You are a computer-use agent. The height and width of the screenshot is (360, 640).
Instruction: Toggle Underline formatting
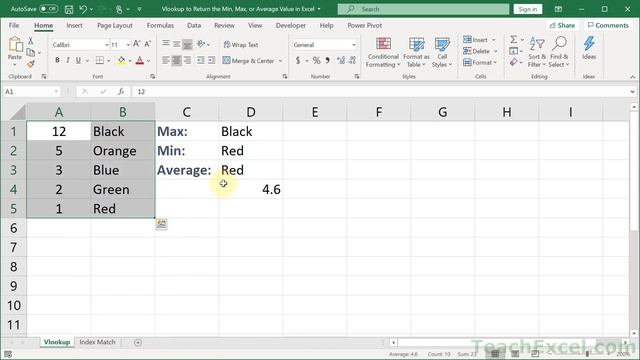tap(78, 60)
